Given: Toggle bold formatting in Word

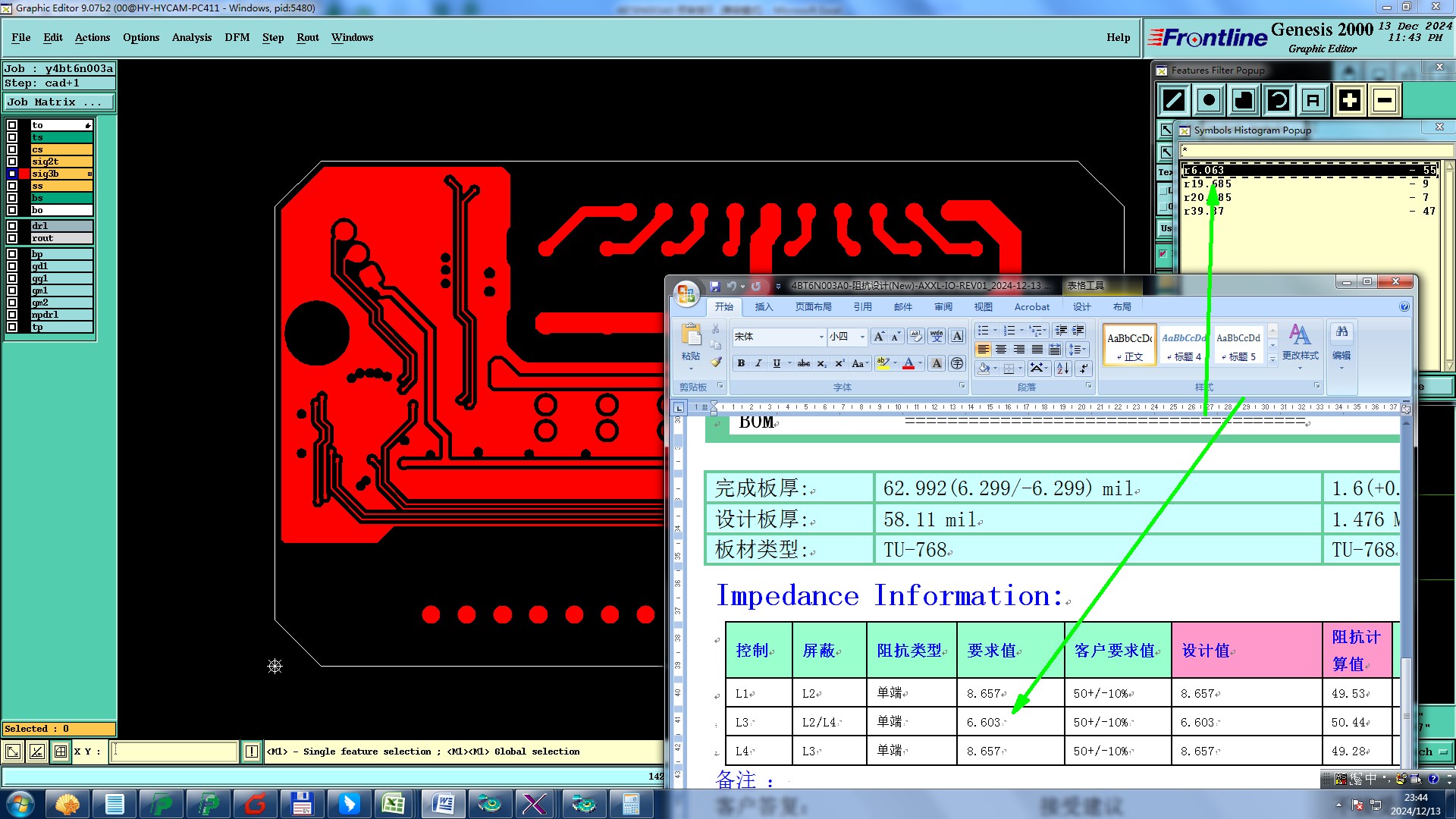Looking at the screenshot, I should tap(741, 363).
